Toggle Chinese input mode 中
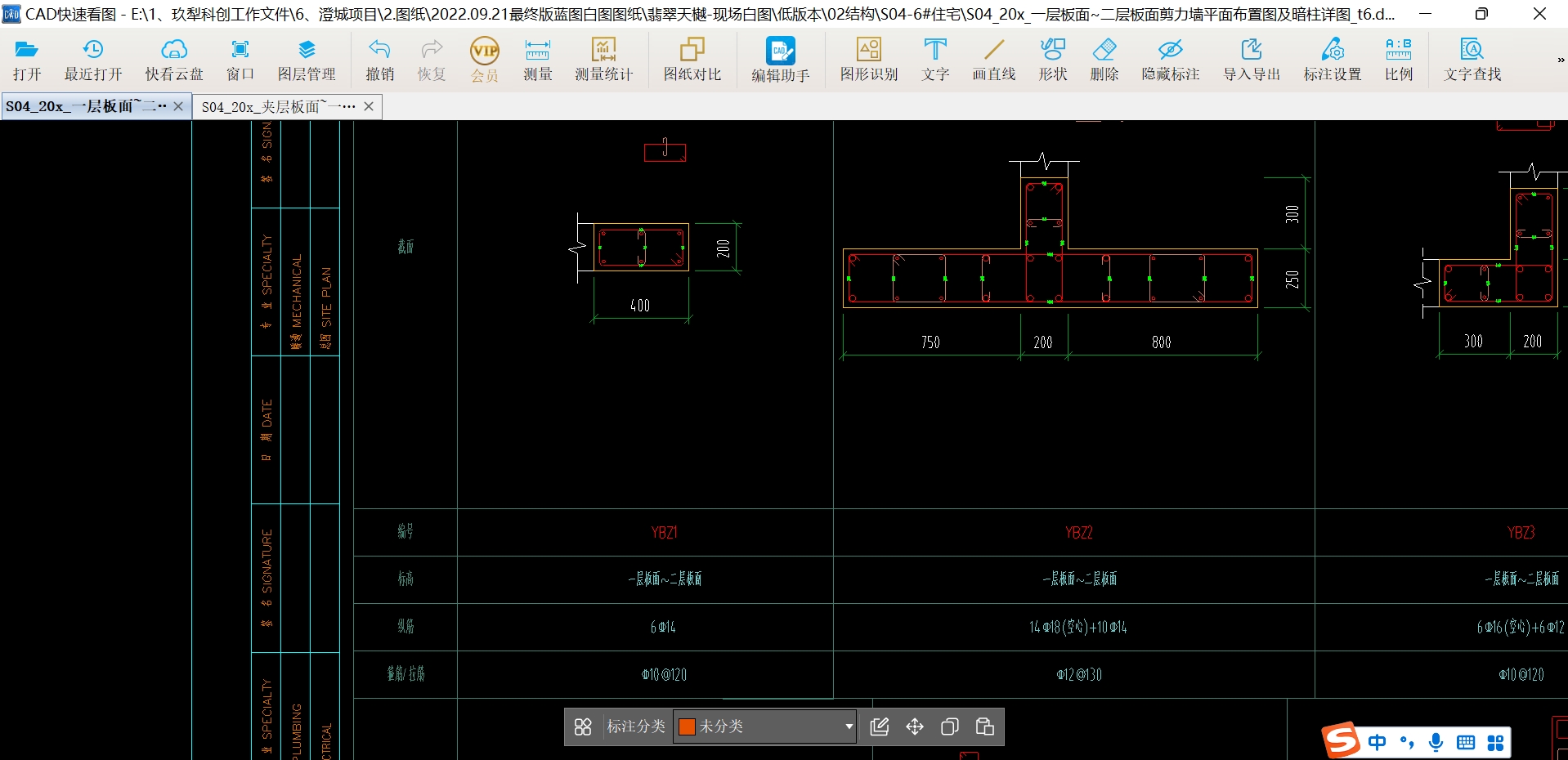The image size is (1568, 760). coord(1378,742)
